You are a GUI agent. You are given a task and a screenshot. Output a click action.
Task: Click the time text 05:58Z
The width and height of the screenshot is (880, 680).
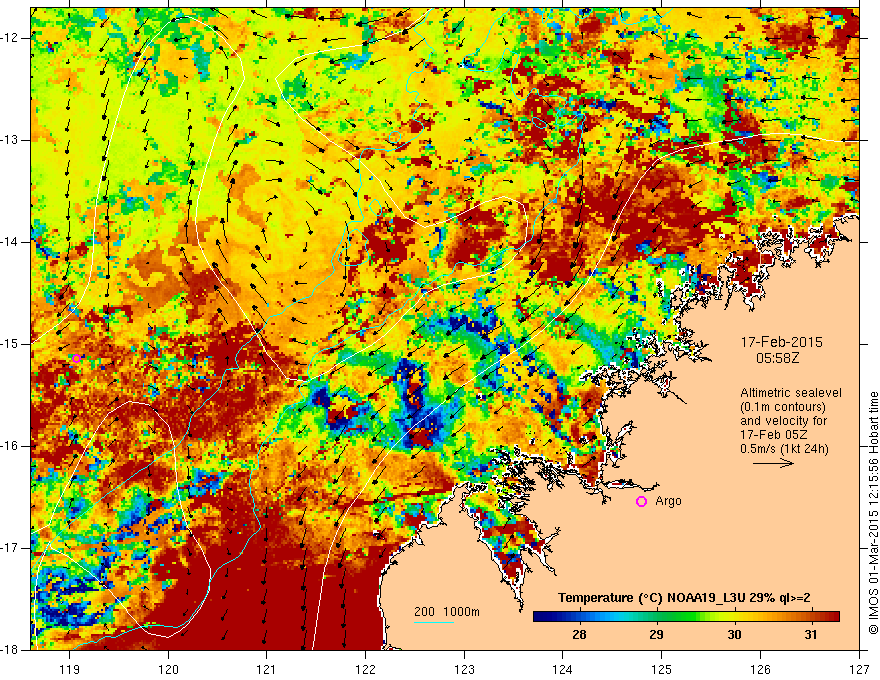coord(777,357)
